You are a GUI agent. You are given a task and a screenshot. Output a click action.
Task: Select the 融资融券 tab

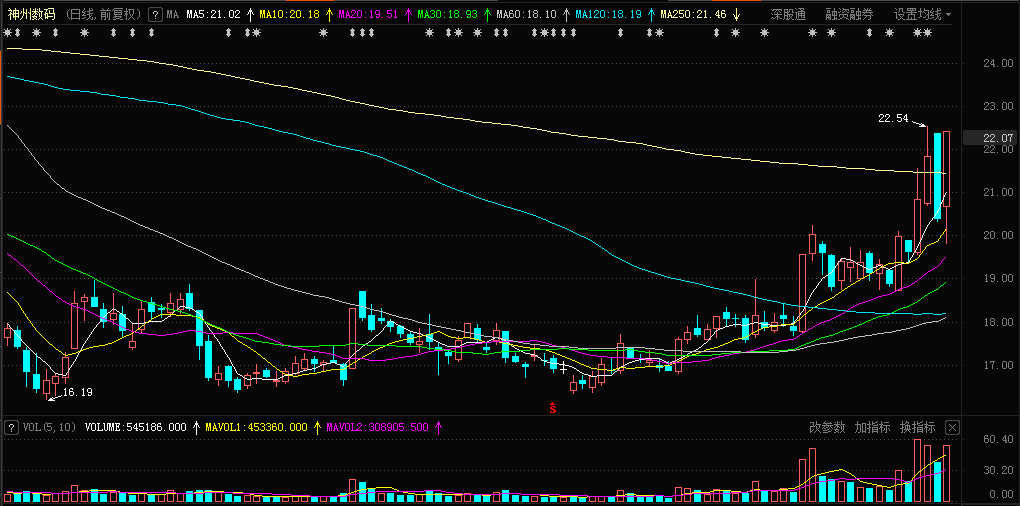click(850, 14)
